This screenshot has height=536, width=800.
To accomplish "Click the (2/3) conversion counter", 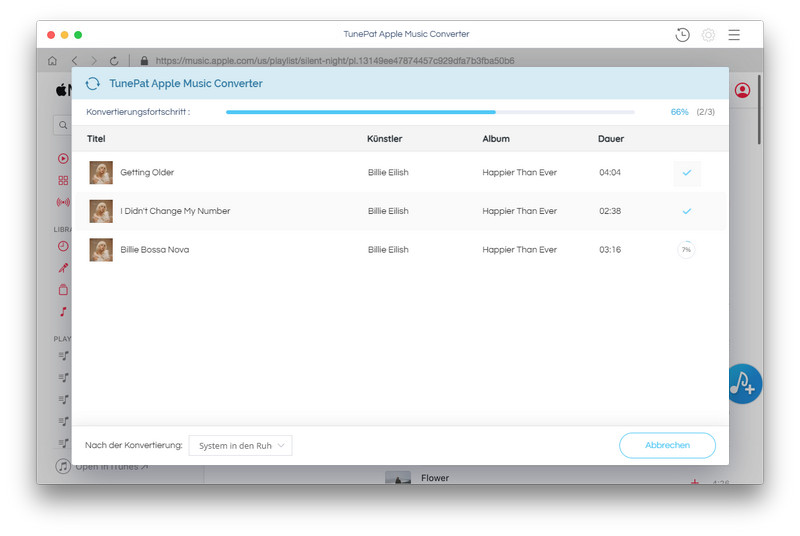I will pos(706,112).
